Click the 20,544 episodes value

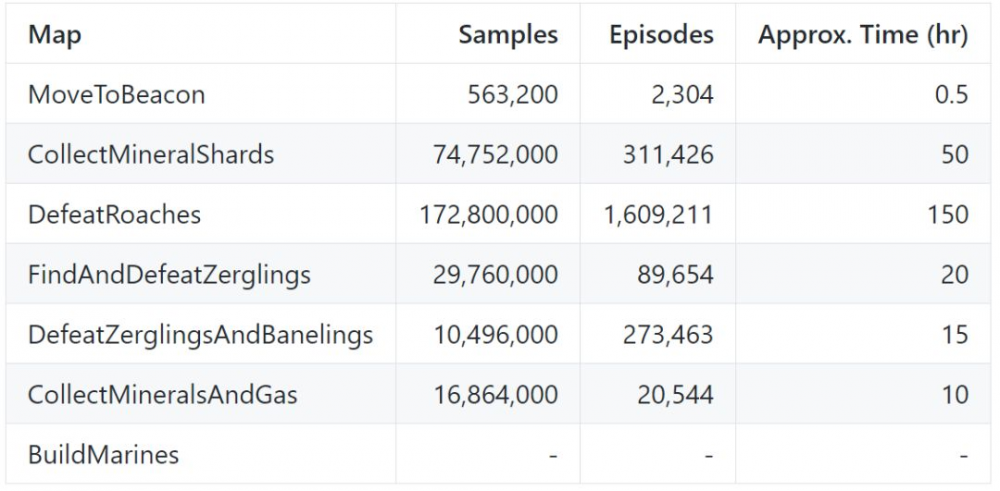click(x=675, y=395)
